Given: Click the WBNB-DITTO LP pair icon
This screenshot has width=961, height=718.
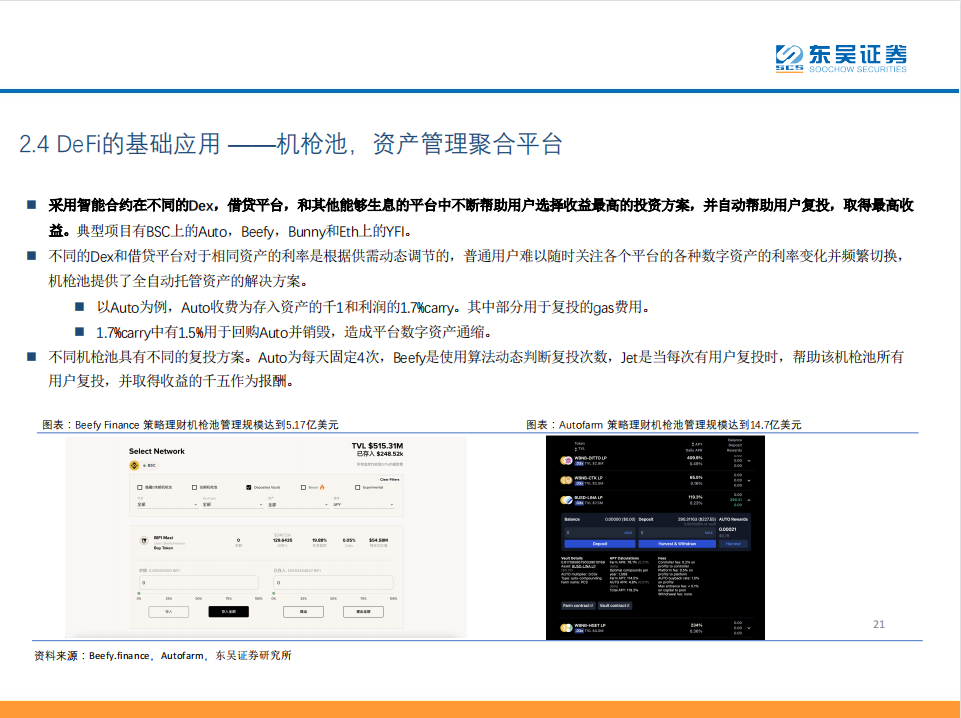Looking at the screenshot, I should tap(566, 460).
